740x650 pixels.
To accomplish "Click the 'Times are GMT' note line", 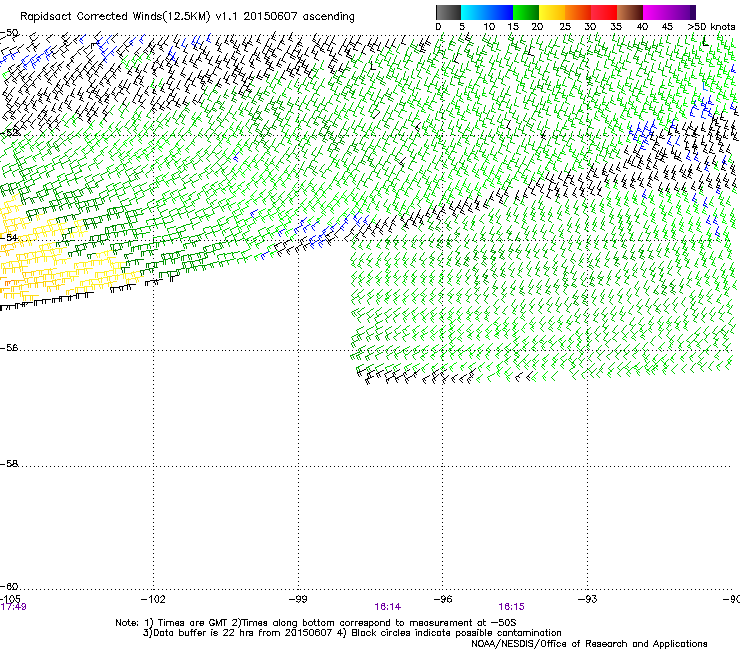I will click(x=316, y=623).
